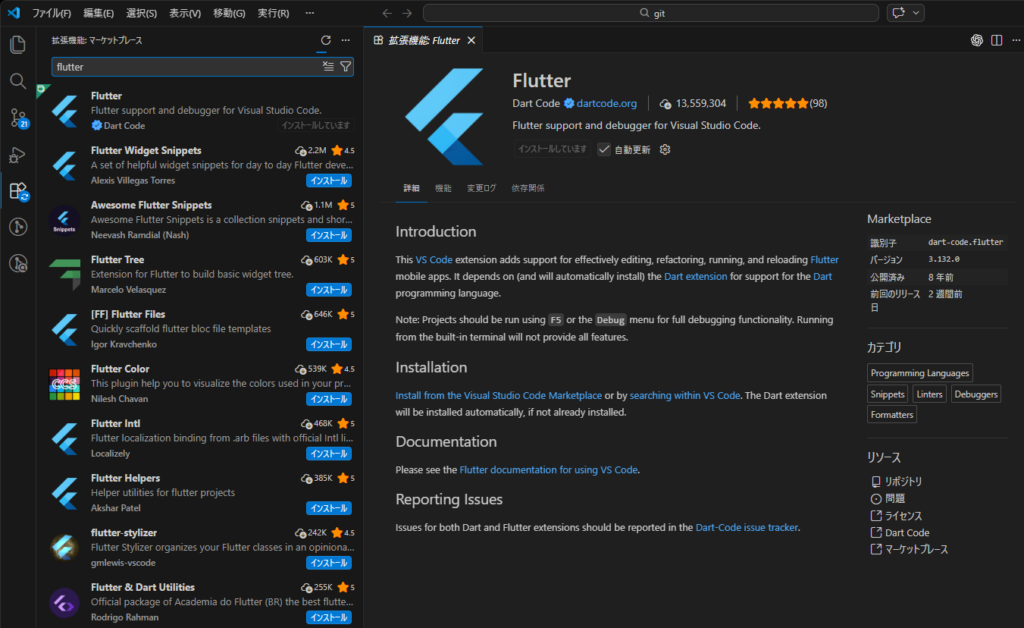Close the 拡張機能: Flutter editor tab
Screen dimensions: 1024x628
click(471, 40)
